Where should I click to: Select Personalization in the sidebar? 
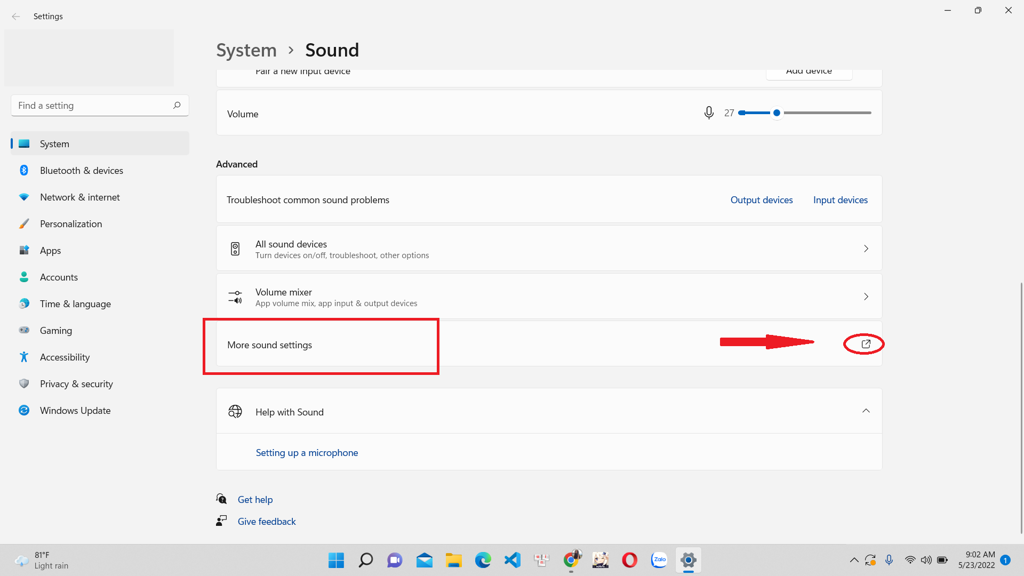tap(100, 224)
